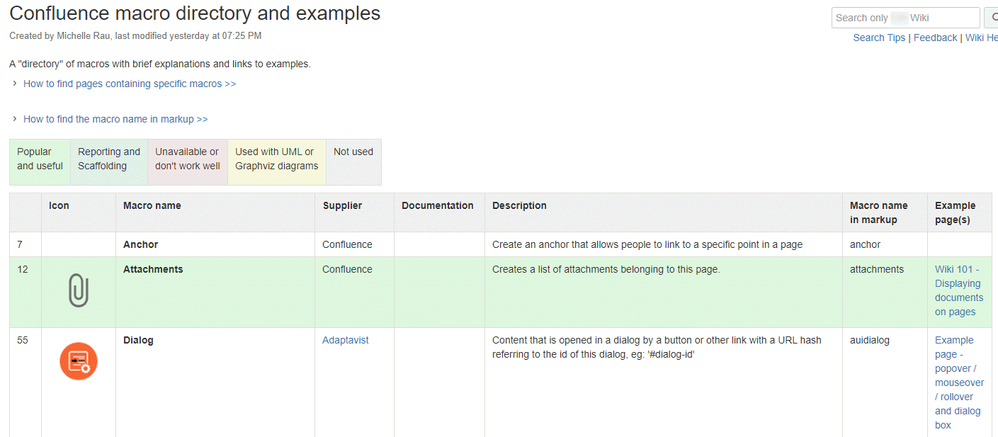Click the 'Documentation' column header
Image resolution: width=998 pixels, height=437 pixels.
click(x=437, y=206)
